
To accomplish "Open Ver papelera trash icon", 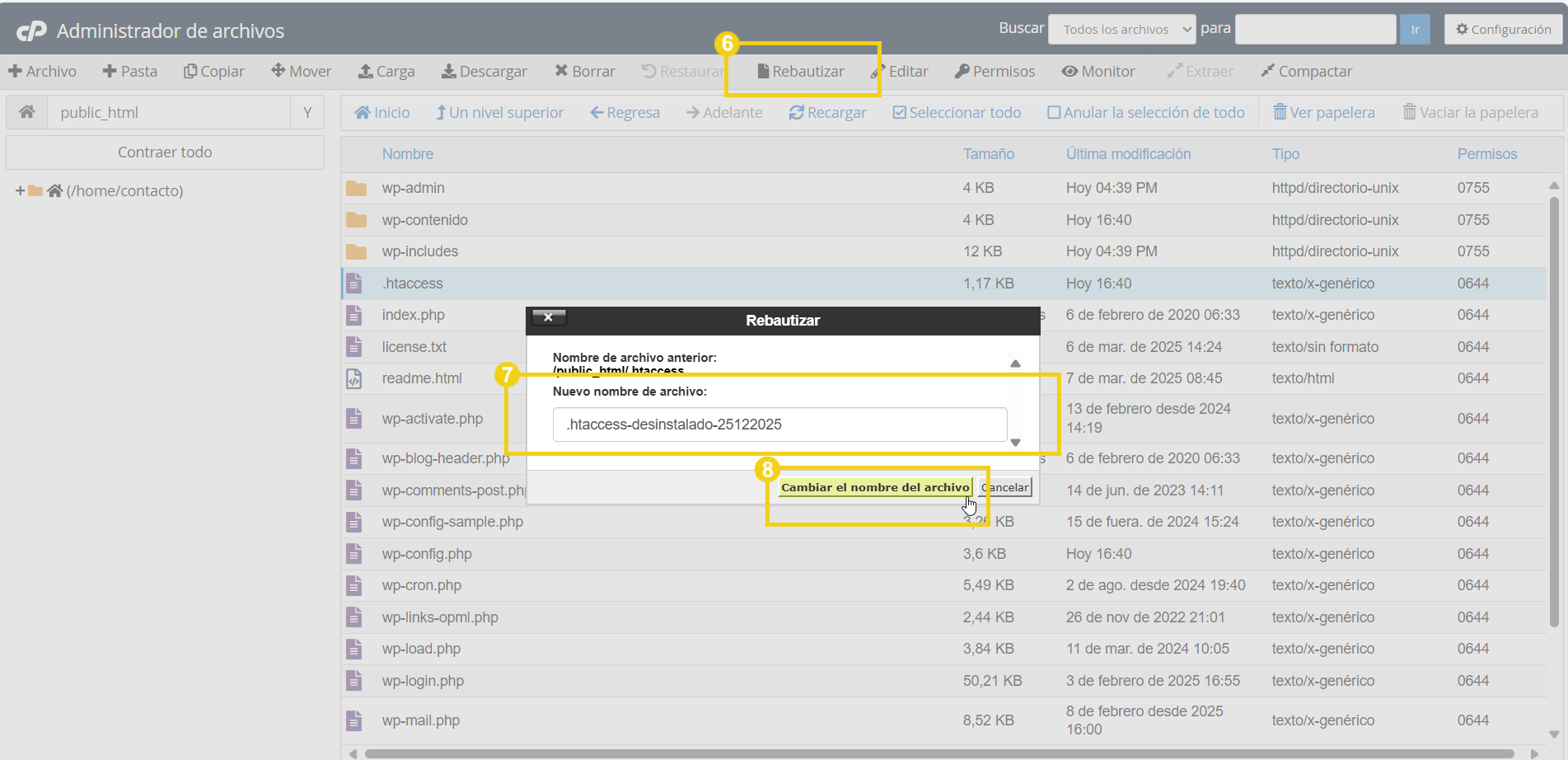I will click(1280, 112).
